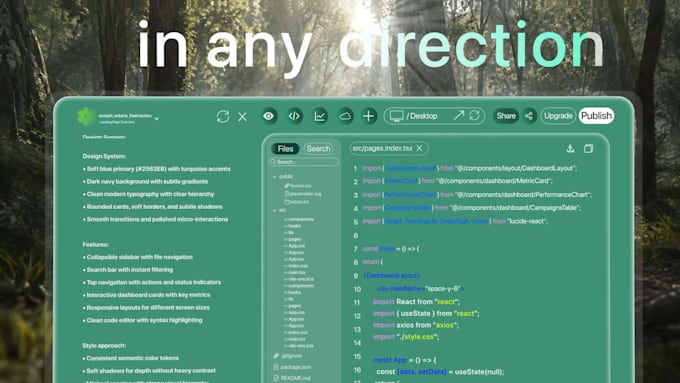Toggle the eye preview mode button
The image size is (680, 383).
(x=269, y=116)
